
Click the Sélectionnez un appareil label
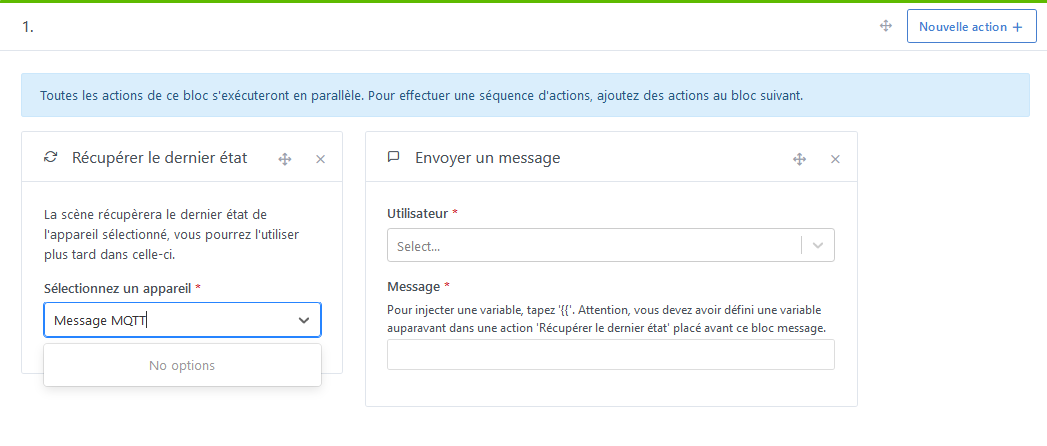[118, 288]
